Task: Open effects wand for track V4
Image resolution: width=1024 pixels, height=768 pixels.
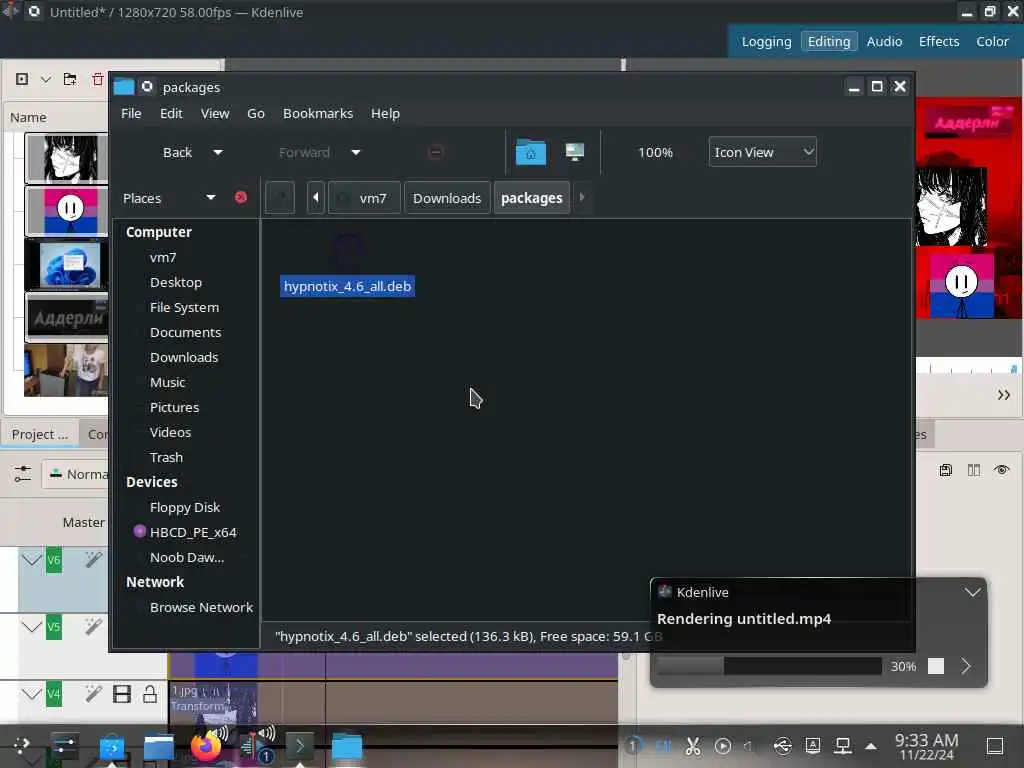Action: pos(93,694)
